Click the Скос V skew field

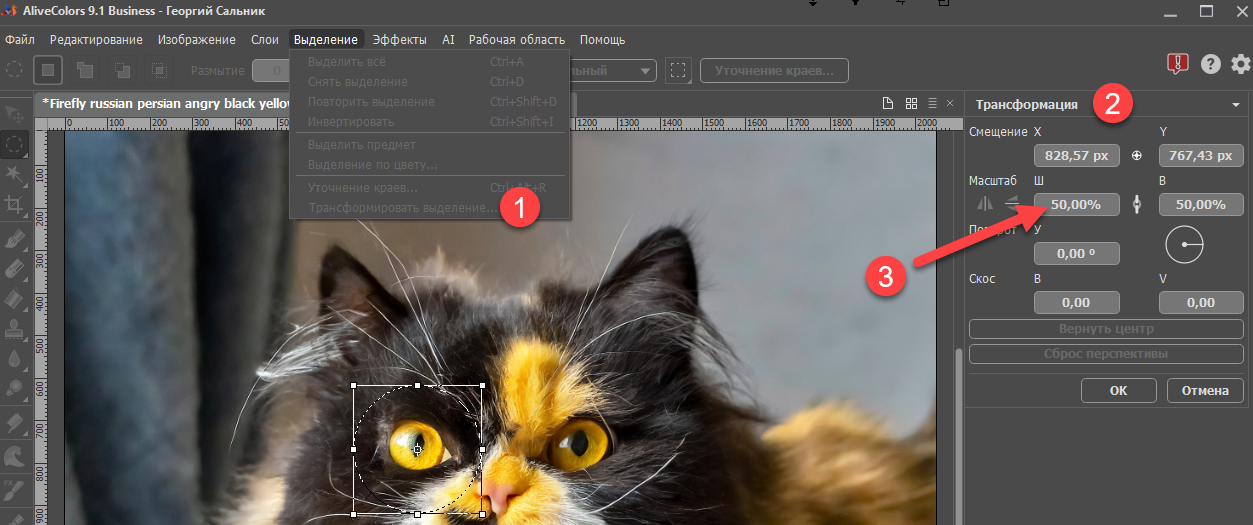(x=1201, y=302)
